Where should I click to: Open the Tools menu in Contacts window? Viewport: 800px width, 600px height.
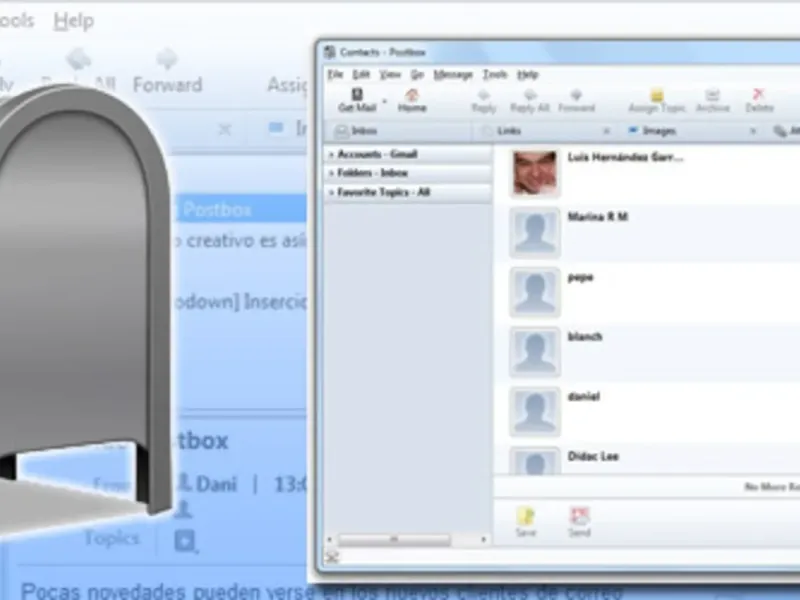coord(495,74)
